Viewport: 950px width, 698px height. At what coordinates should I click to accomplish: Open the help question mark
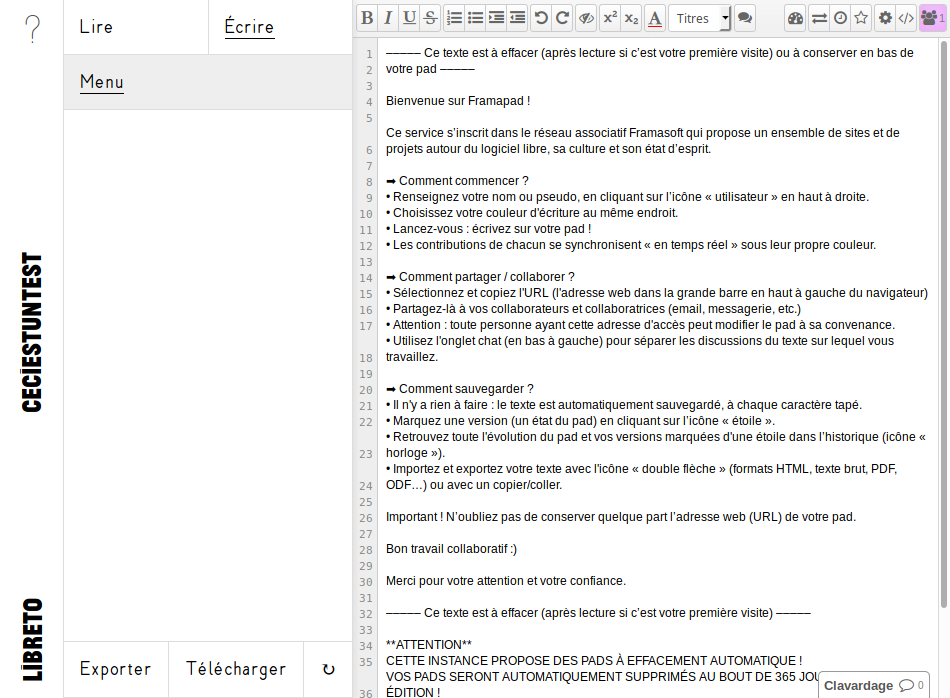click(x=33, y=28)
